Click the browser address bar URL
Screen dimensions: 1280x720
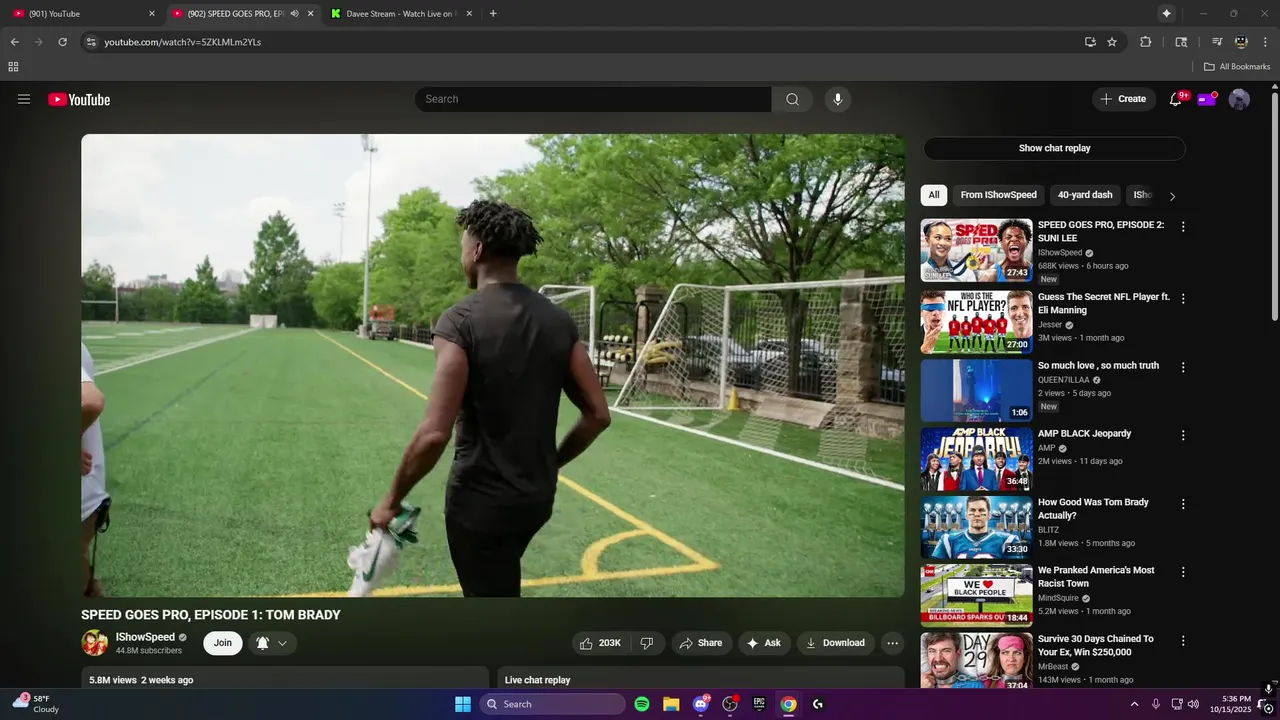coord(183,42)
